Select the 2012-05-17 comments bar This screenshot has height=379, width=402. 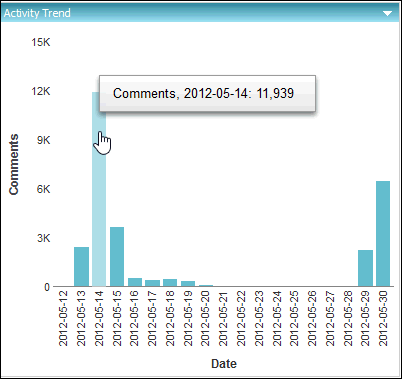[153, 283]
